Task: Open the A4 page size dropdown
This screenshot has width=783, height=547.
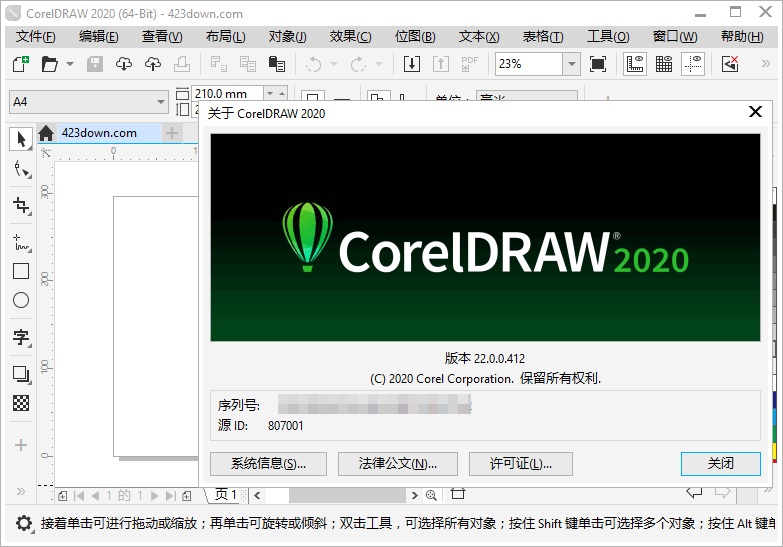Action: 89,102
